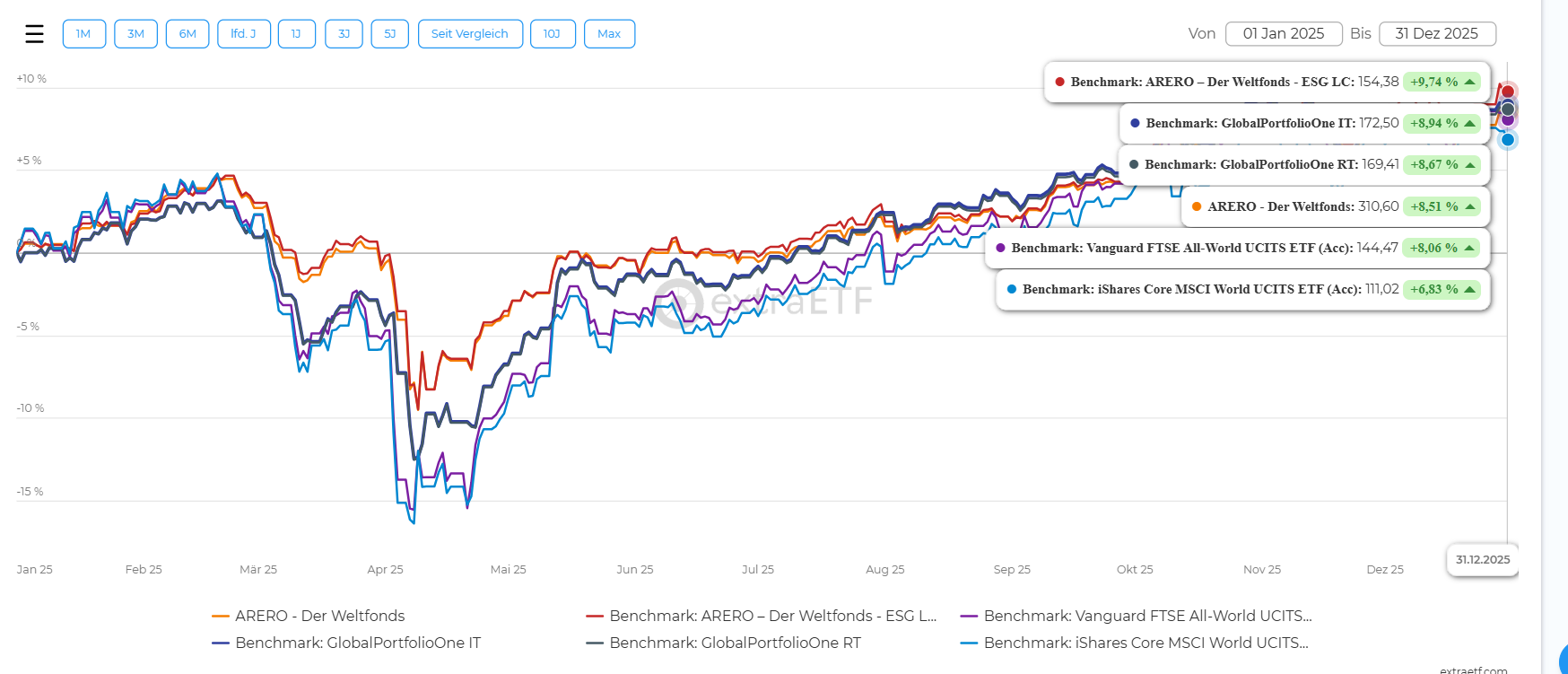1568x674 pixels.
Task: Click the red ARERO ESG end marker
Action: click(x=1508, y=92)
